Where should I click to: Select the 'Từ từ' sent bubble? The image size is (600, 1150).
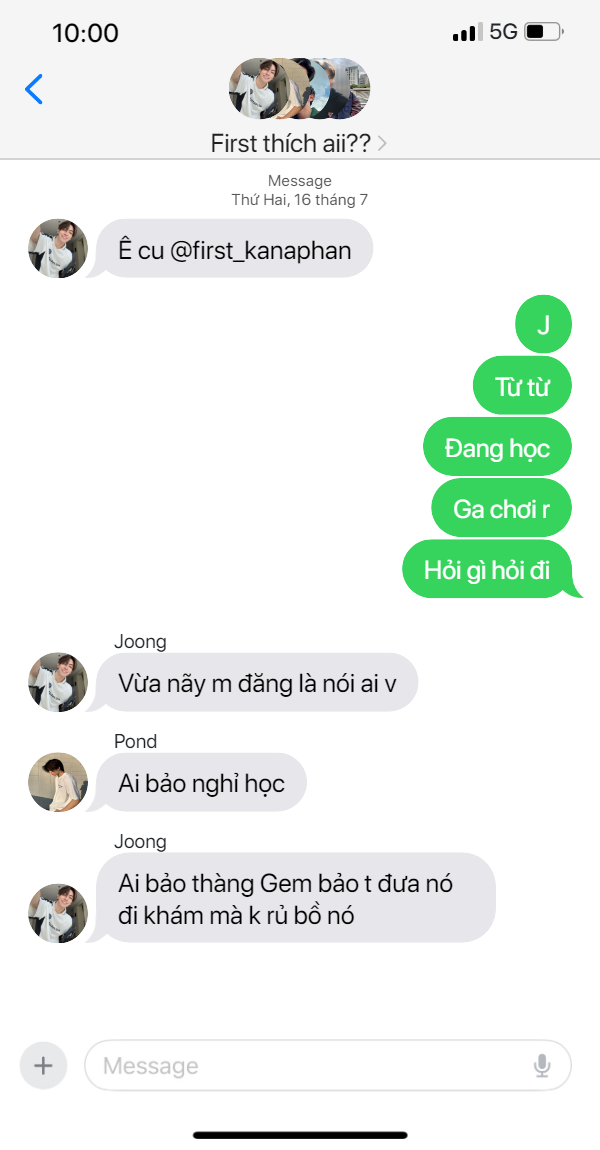click(x=522, y=385)
